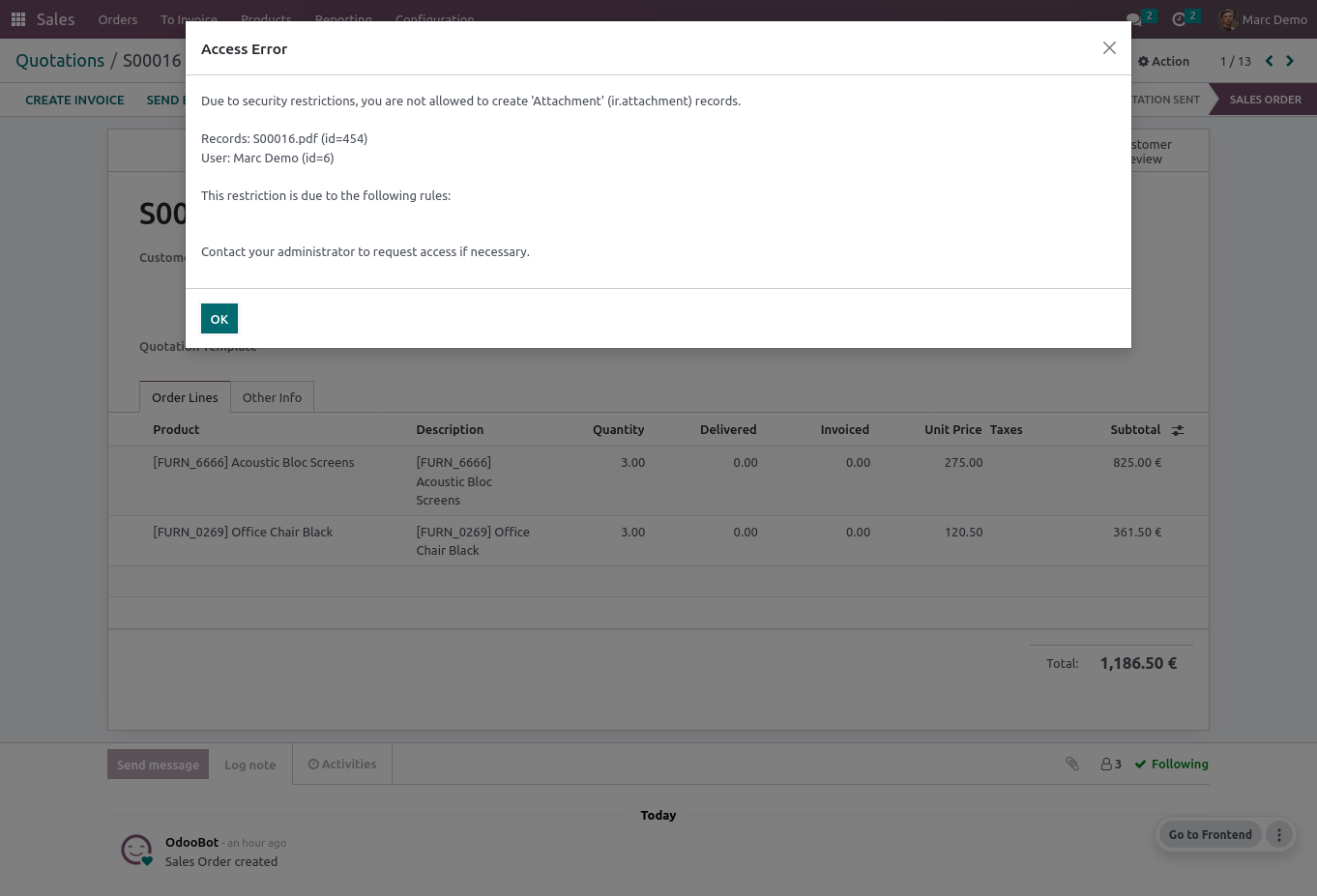Viewport: 1317px width, 896px height.
Task: Switch to the Other Info tab
Action: click(272, 397)
